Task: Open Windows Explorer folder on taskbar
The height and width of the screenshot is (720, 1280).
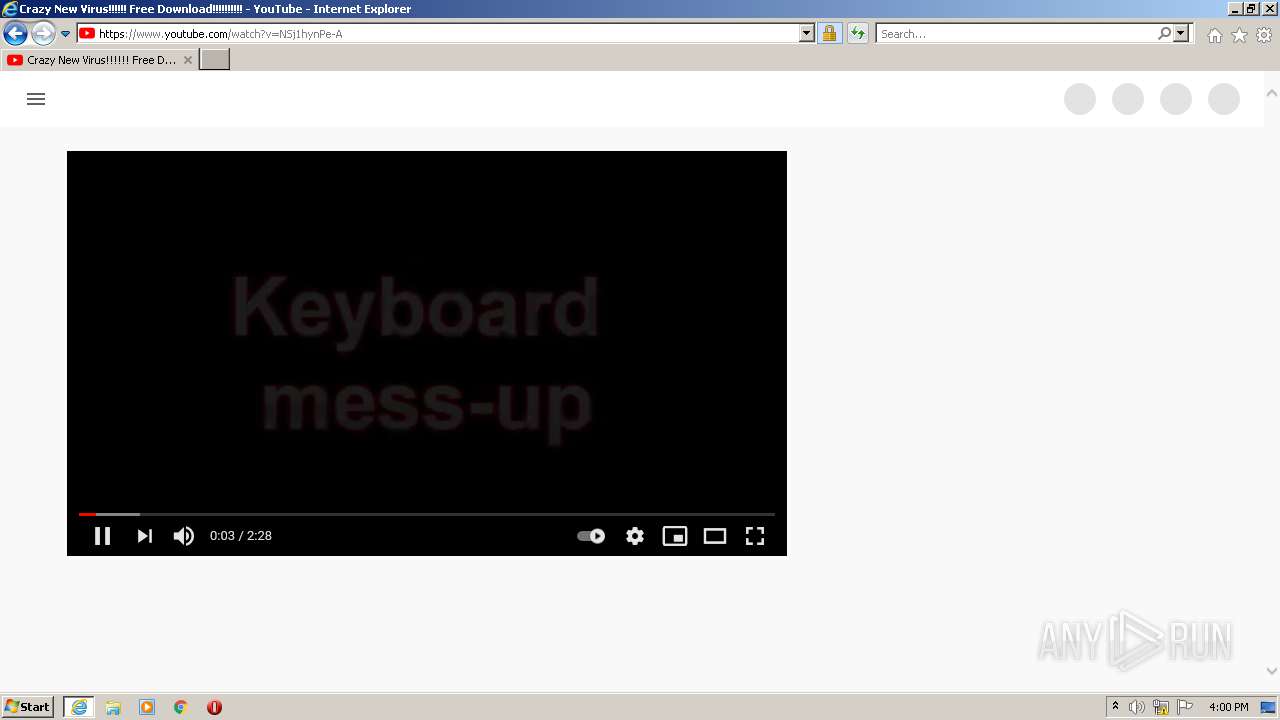Action: tap(113, 707)
